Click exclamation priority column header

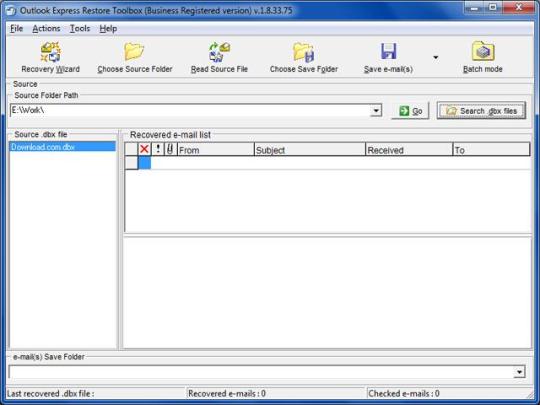coord(158,149)
